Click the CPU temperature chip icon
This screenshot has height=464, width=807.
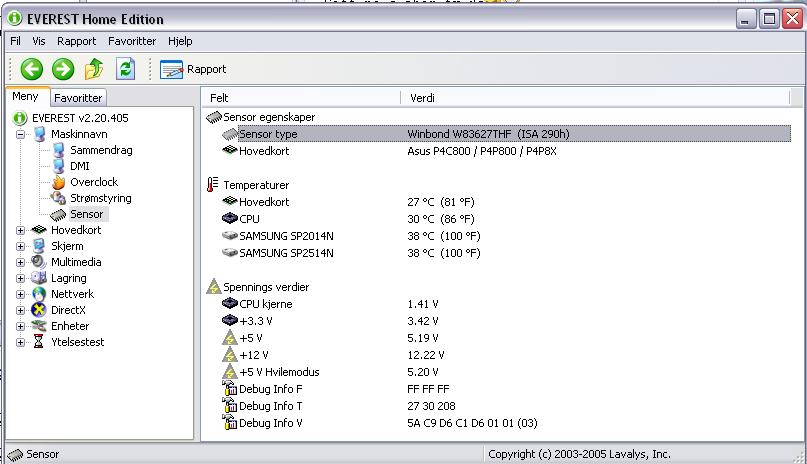[x=230, y=218]
